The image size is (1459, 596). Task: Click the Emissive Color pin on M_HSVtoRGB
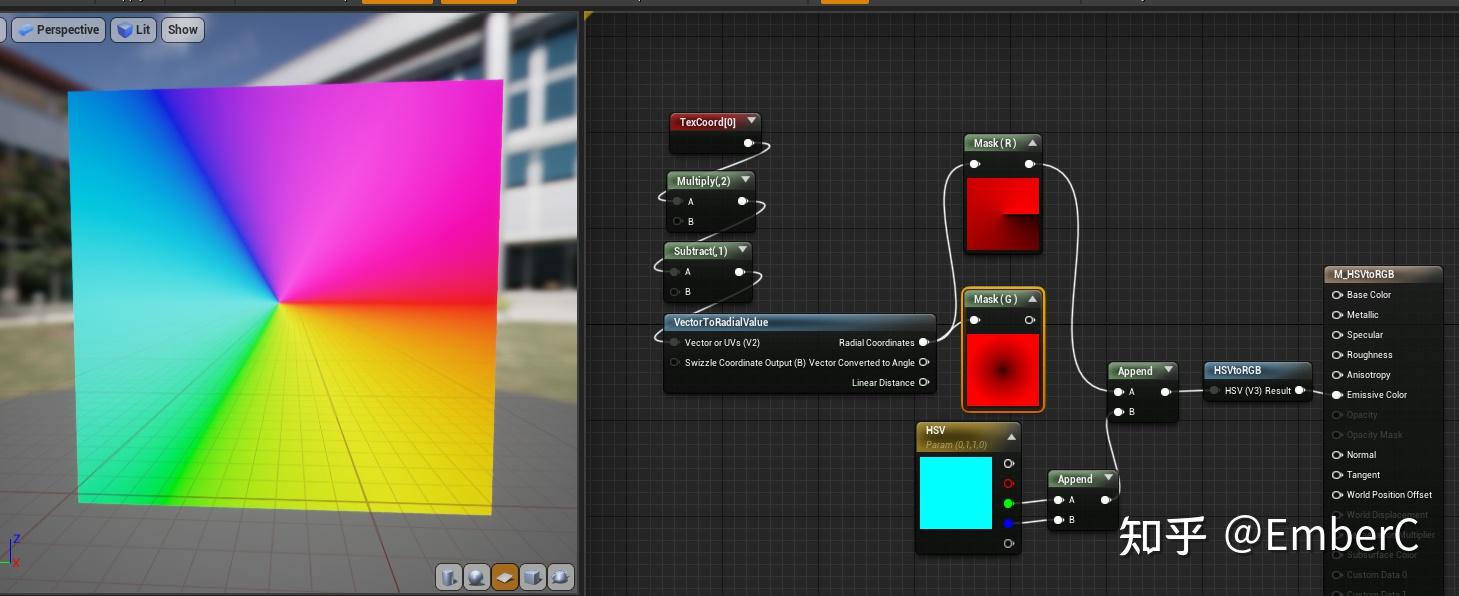click(1337, 395)
